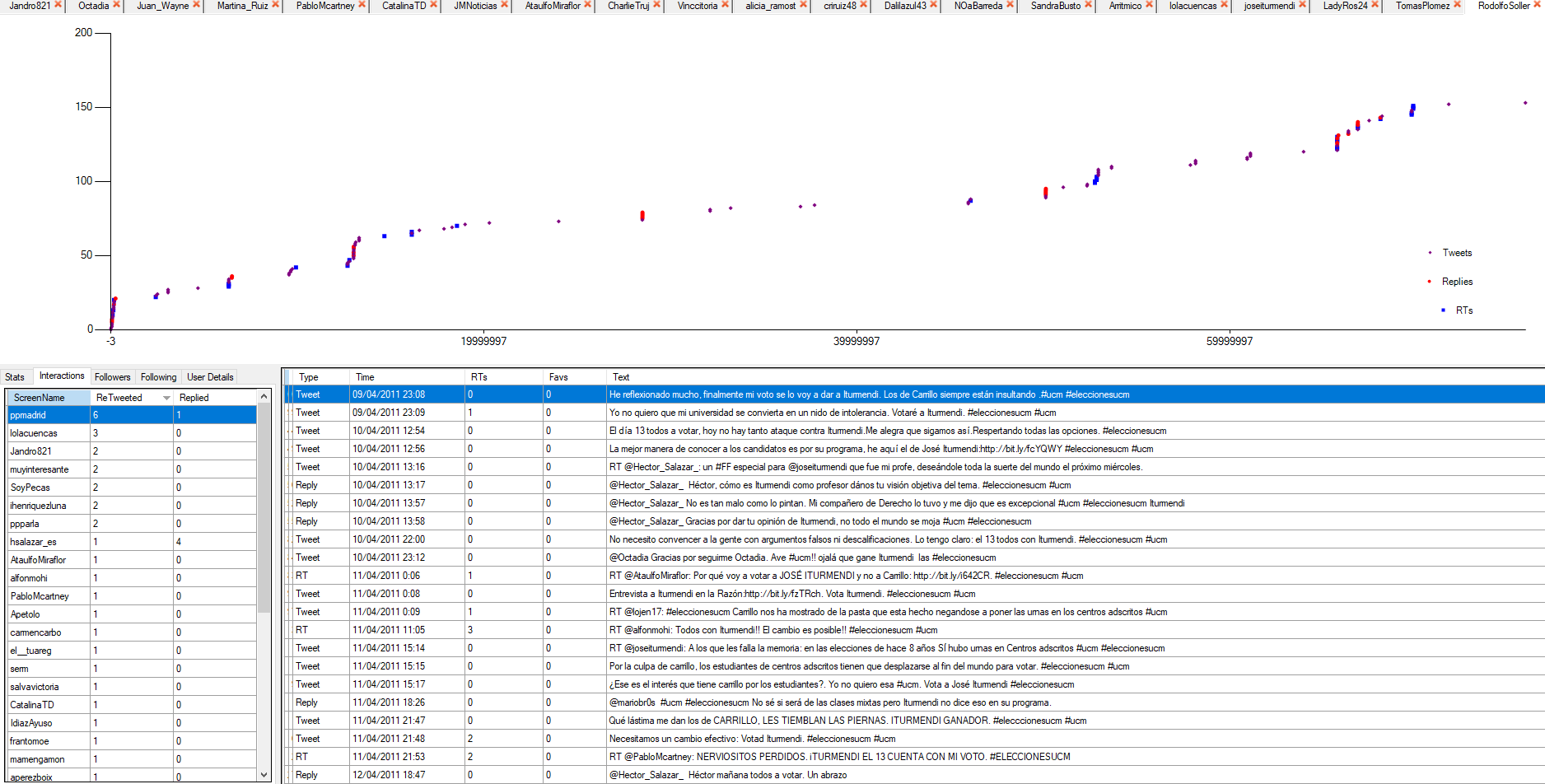Screen dimensions: 1545x784
Task: Select the alfonmohi row
Action: [x=132, y=578]
